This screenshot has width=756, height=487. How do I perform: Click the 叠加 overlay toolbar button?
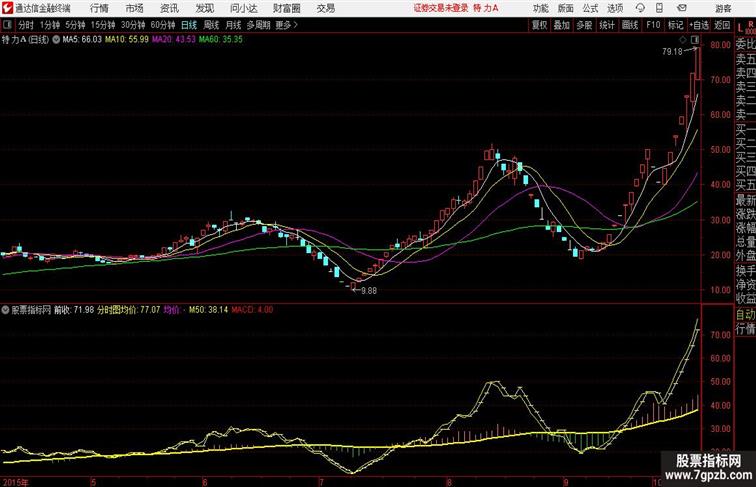click(x=561, y=25)
